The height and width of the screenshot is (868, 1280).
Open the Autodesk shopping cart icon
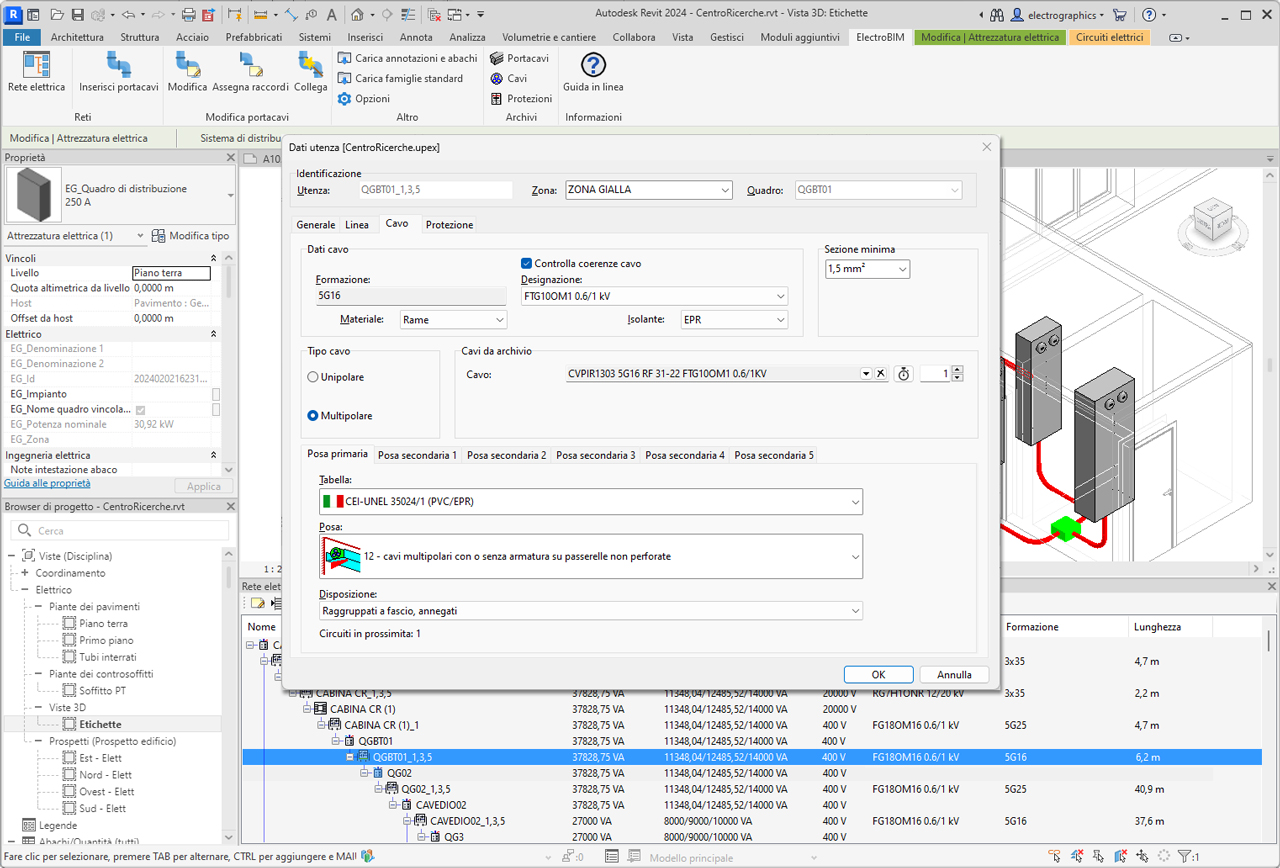click(x=1119, y=15)
